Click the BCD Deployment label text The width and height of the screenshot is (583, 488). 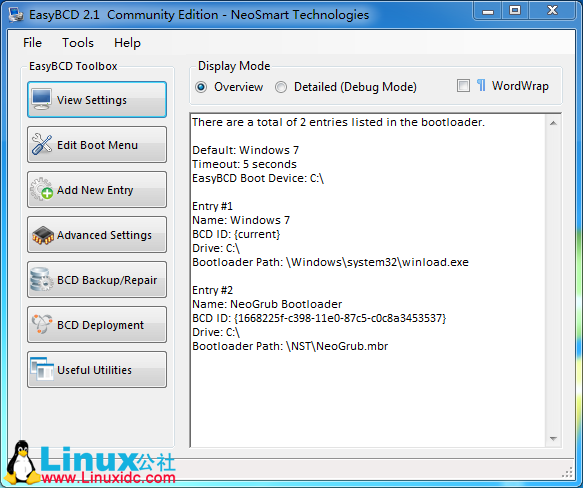coord(100,325)
